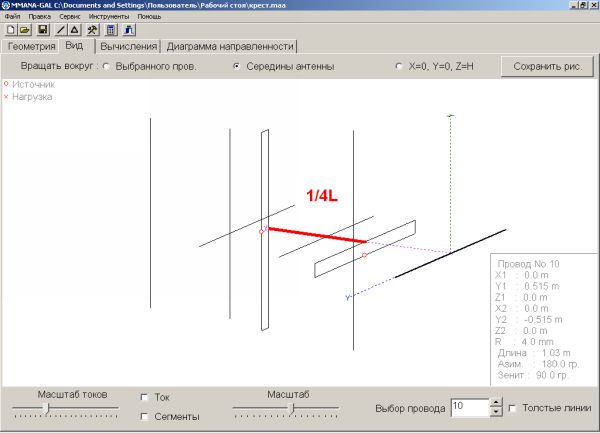600x434 pixels.
Task: Switch to the Диаграмма направленности tab
Action: [x=230, y=46]
